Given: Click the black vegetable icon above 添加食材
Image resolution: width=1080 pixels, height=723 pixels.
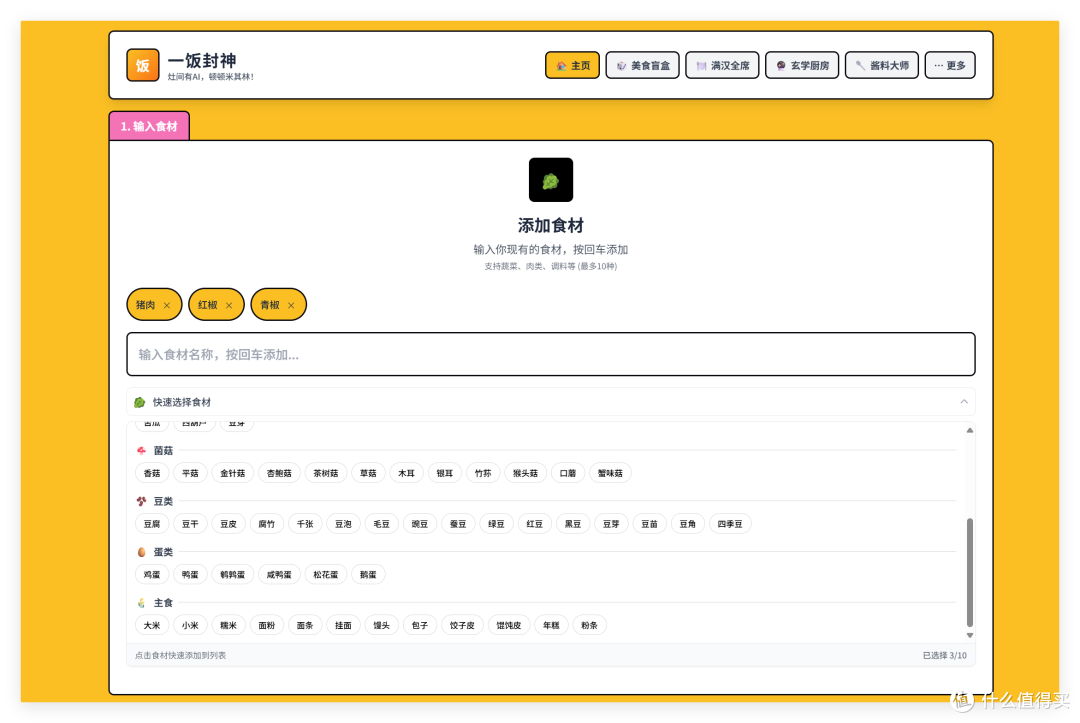Looking at the screenshot, I should pyautogui.click(x=550, y=180).
